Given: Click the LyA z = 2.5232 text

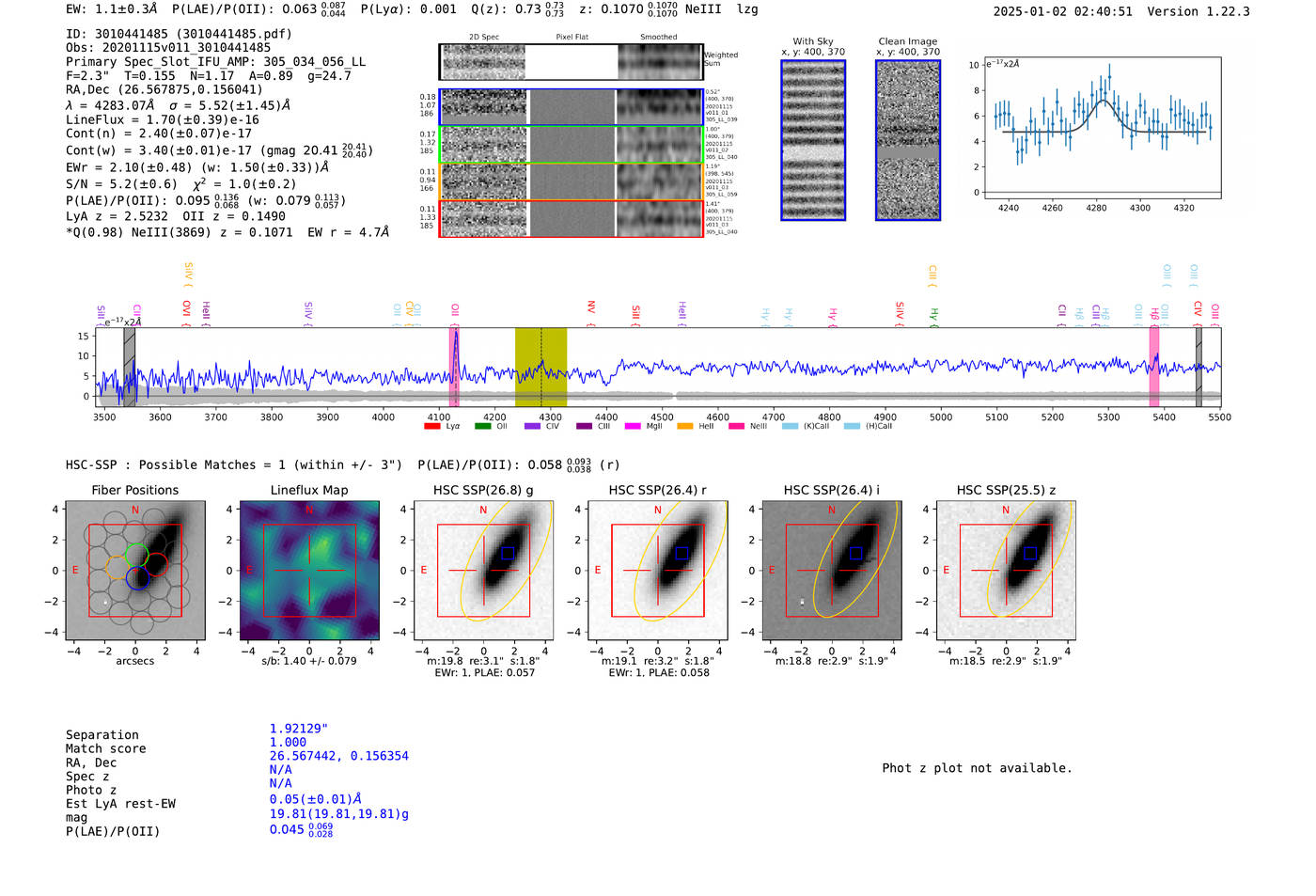Looking at the screenshot, I should [117, 216].
